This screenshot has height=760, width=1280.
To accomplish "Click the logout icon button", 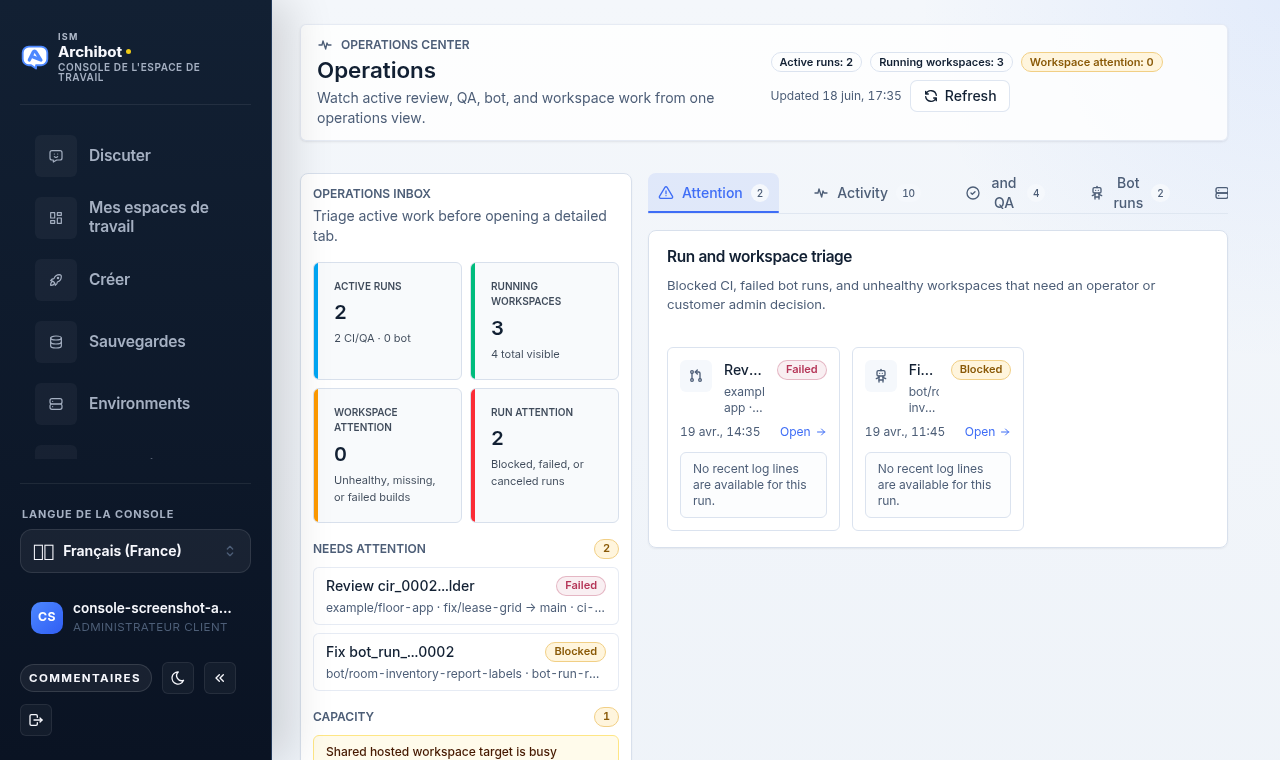I will pyautogui.click(x=36, y=720).
